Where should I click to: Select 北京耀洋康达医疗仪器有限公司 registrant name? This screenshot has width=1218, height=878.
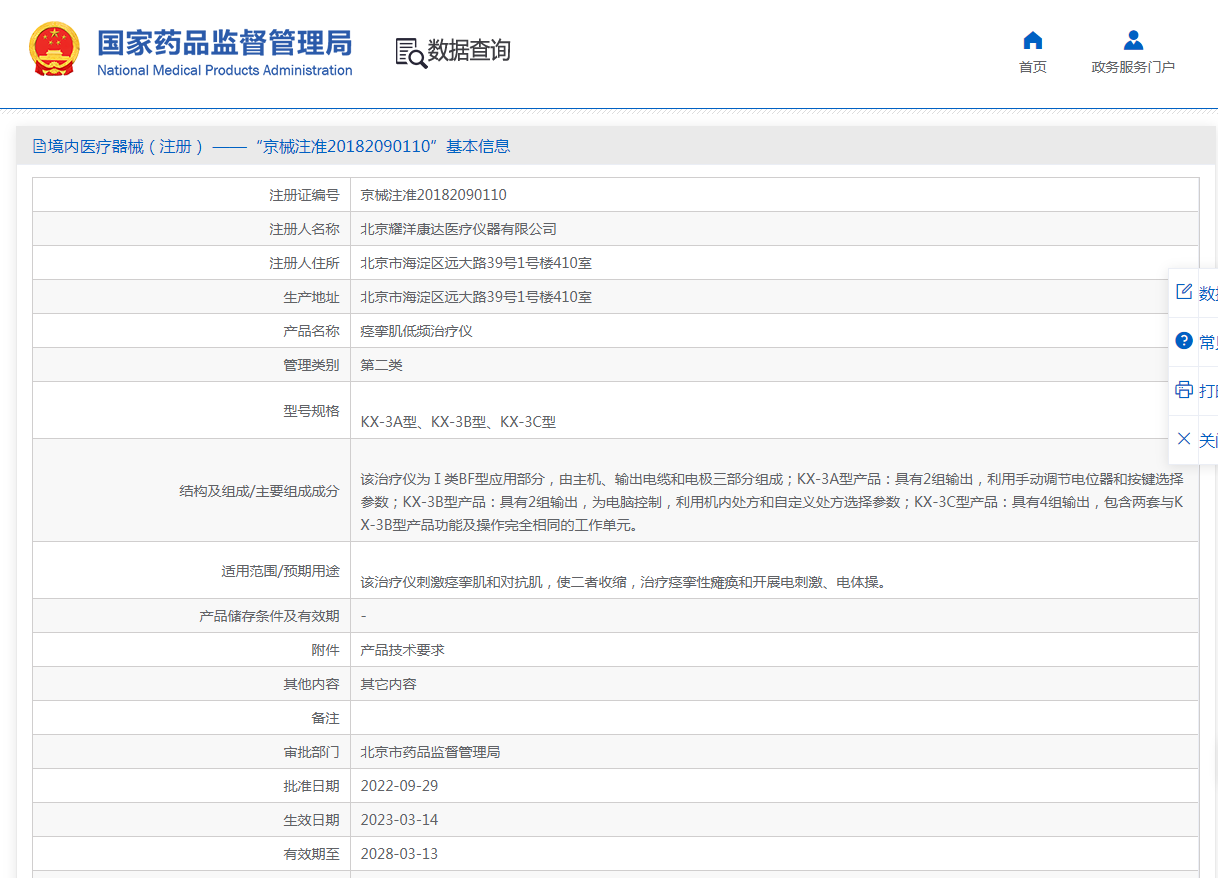tap(459, 229)
